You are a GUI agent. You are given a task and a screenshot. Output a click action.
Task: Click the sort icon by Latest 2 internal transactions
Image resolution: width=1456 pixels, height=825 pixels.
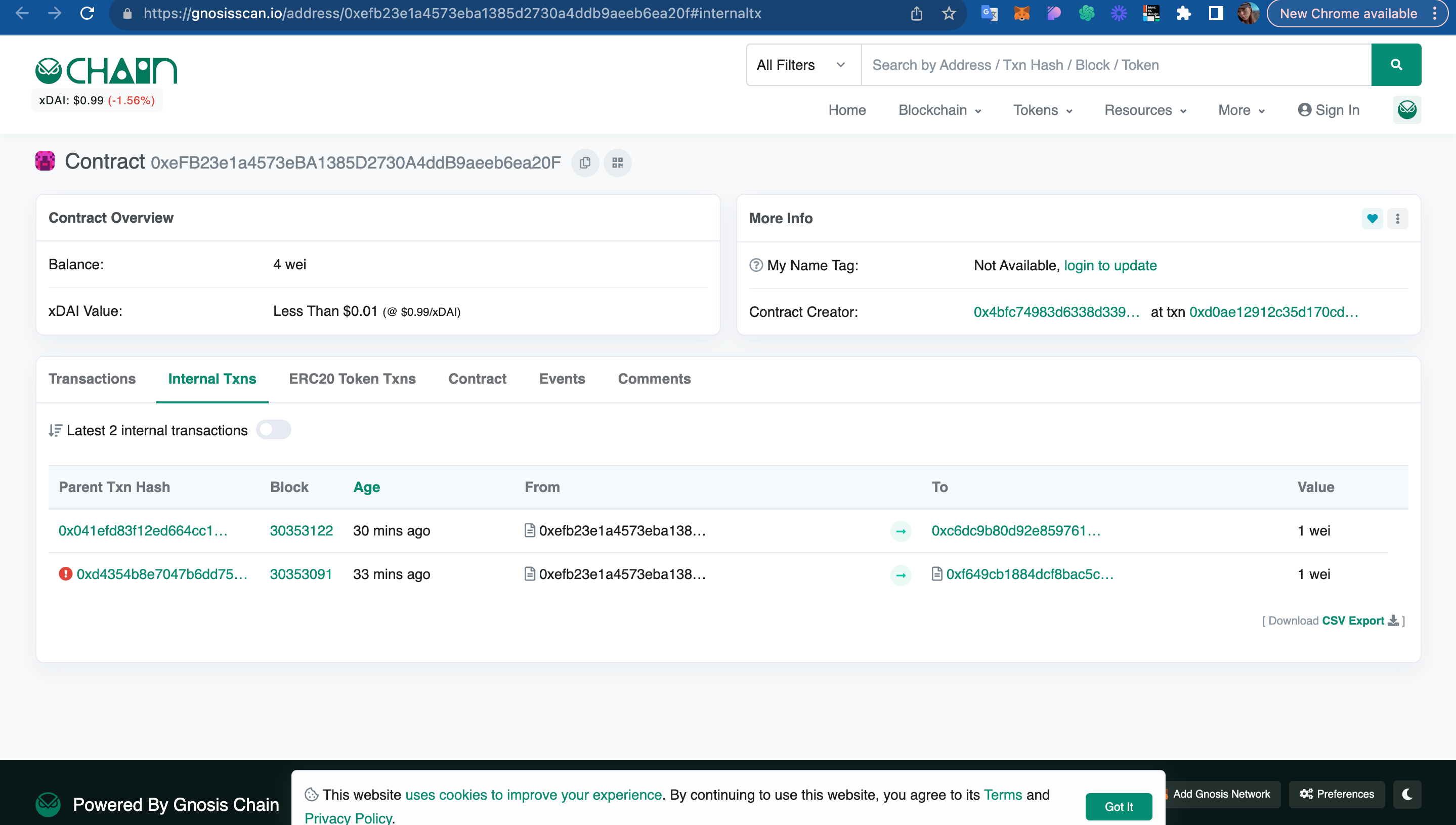(x=55, y=431)
